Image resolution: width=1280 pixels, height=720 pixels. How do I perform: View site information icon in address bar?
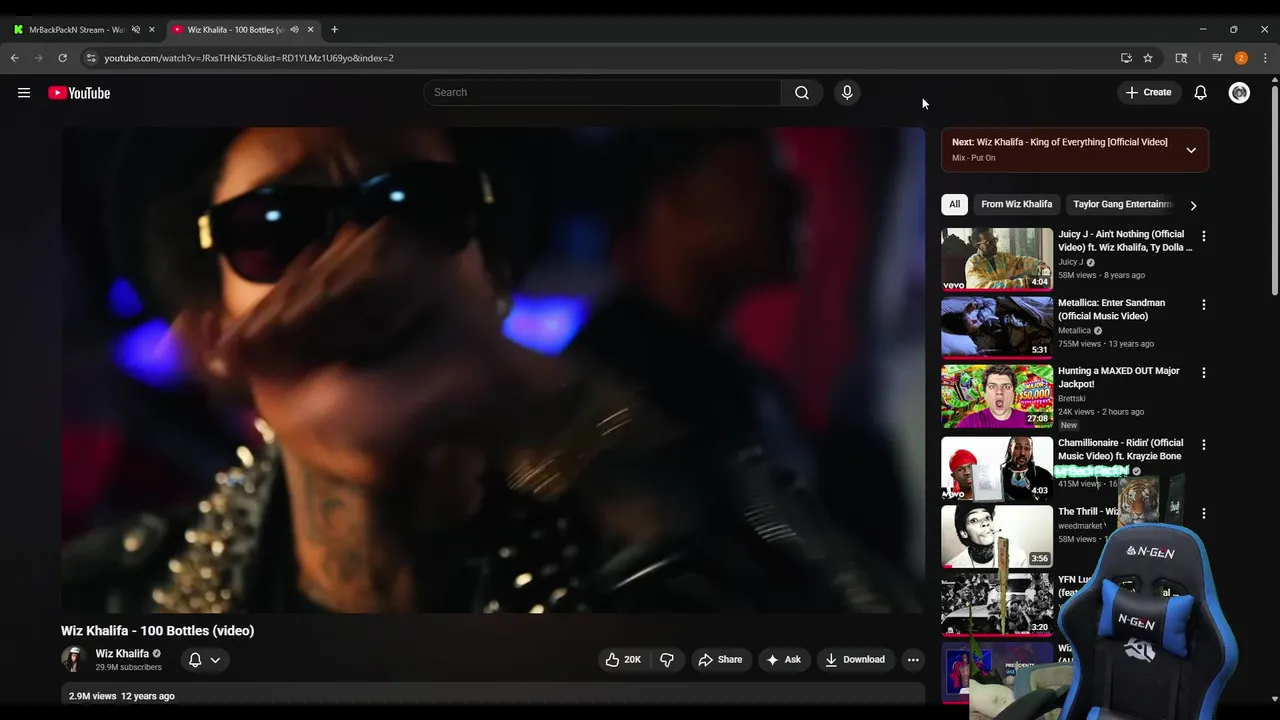pos(91,58)
